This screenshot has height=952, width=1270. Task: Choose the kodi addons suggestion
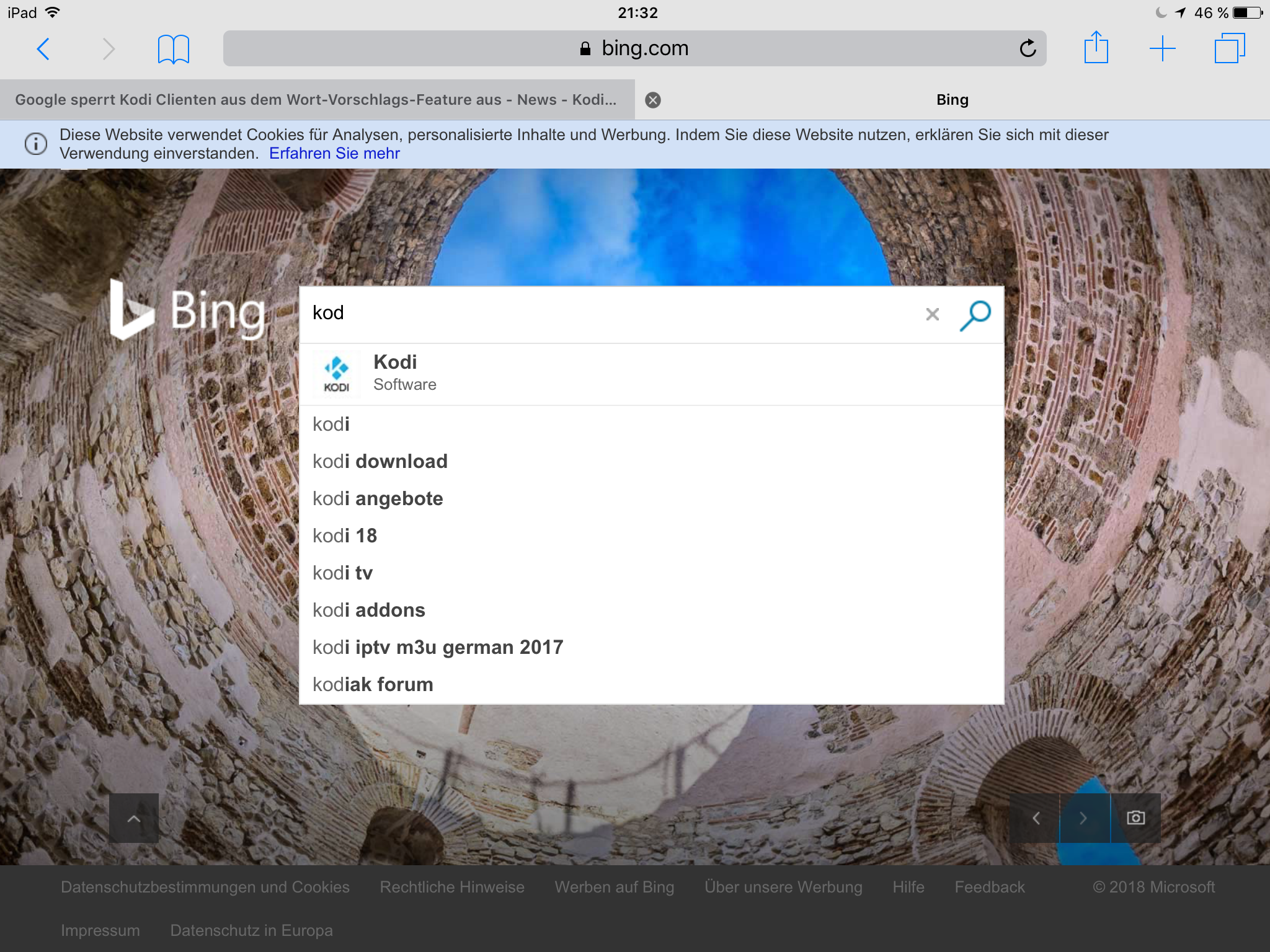[x=651, y=610]
